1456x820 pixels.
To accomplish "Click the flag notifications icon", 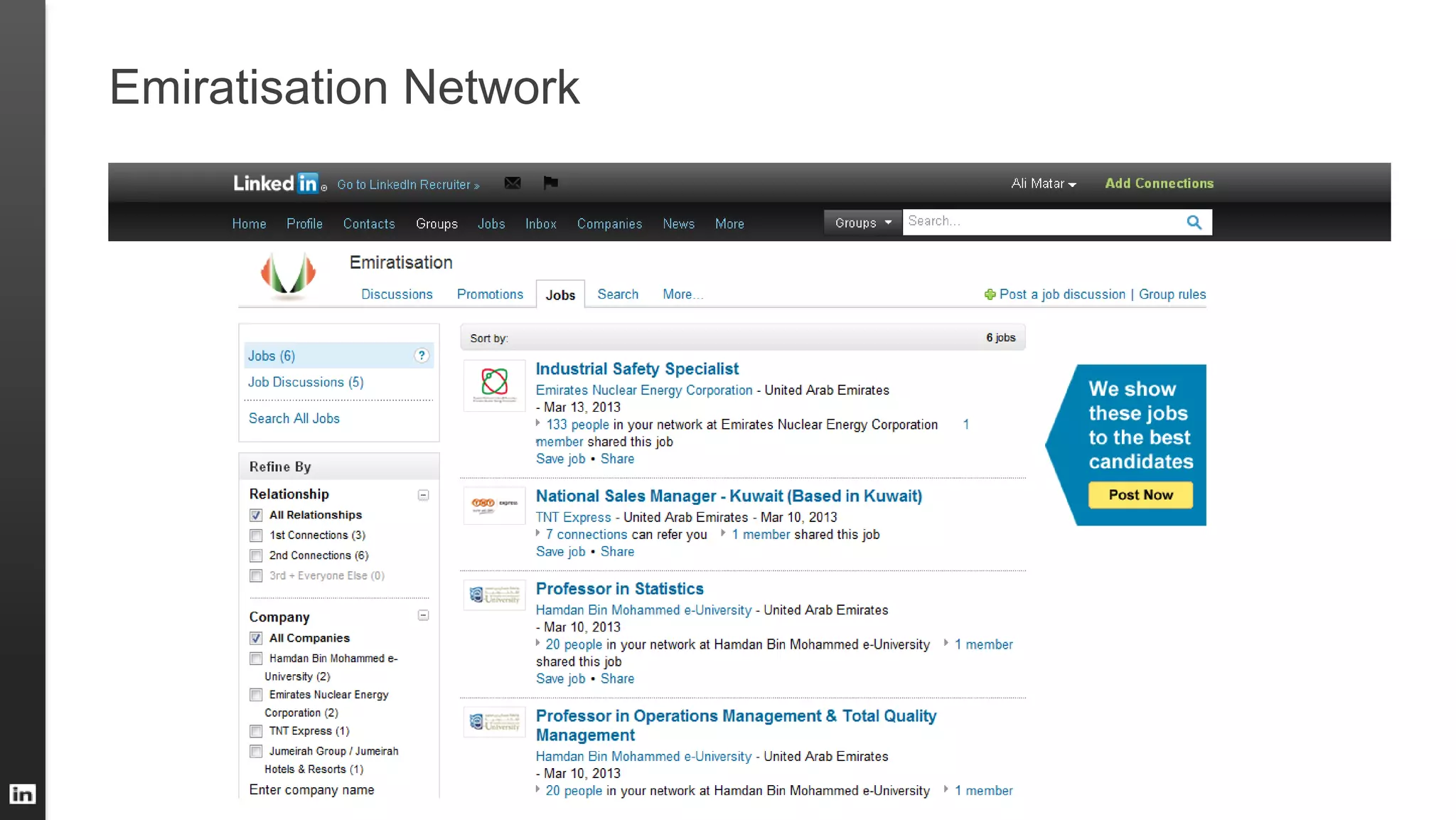I will point(550,183).
